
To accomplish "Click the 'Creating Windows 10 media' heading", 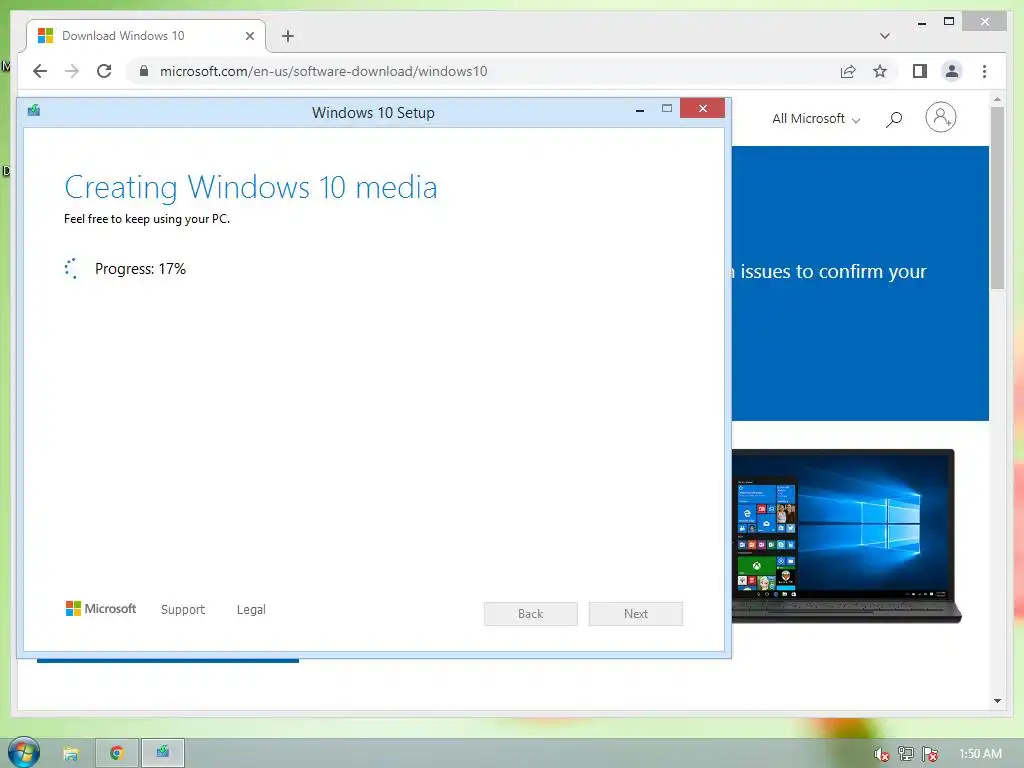I will pos(251,187).
